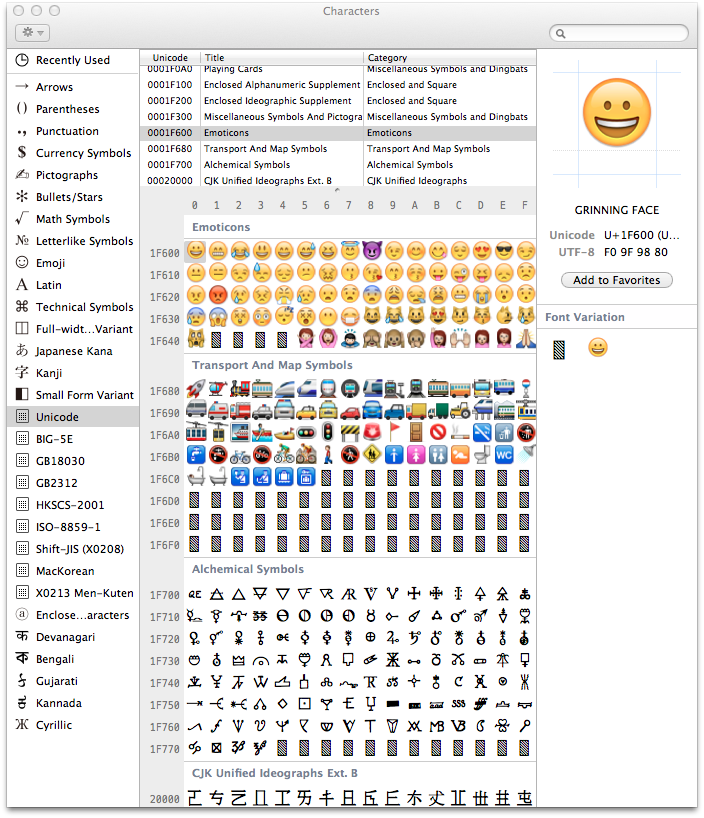Select the toilet symbol

482,455
